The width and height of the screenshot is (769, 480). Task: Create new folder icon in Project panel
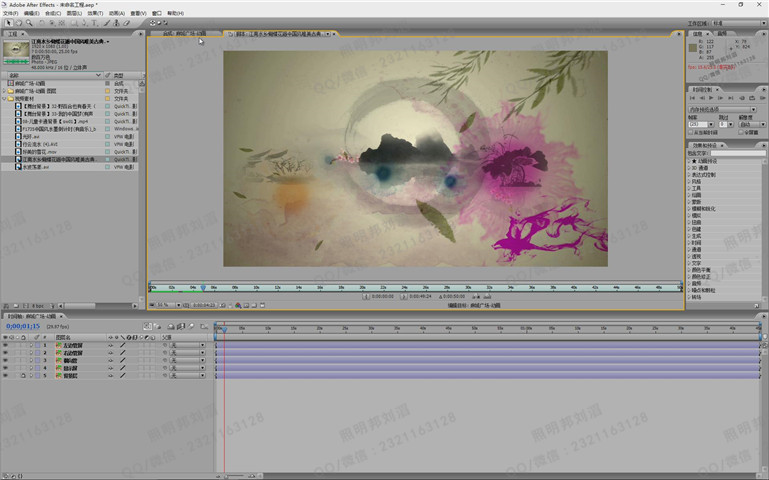(16, 305)
